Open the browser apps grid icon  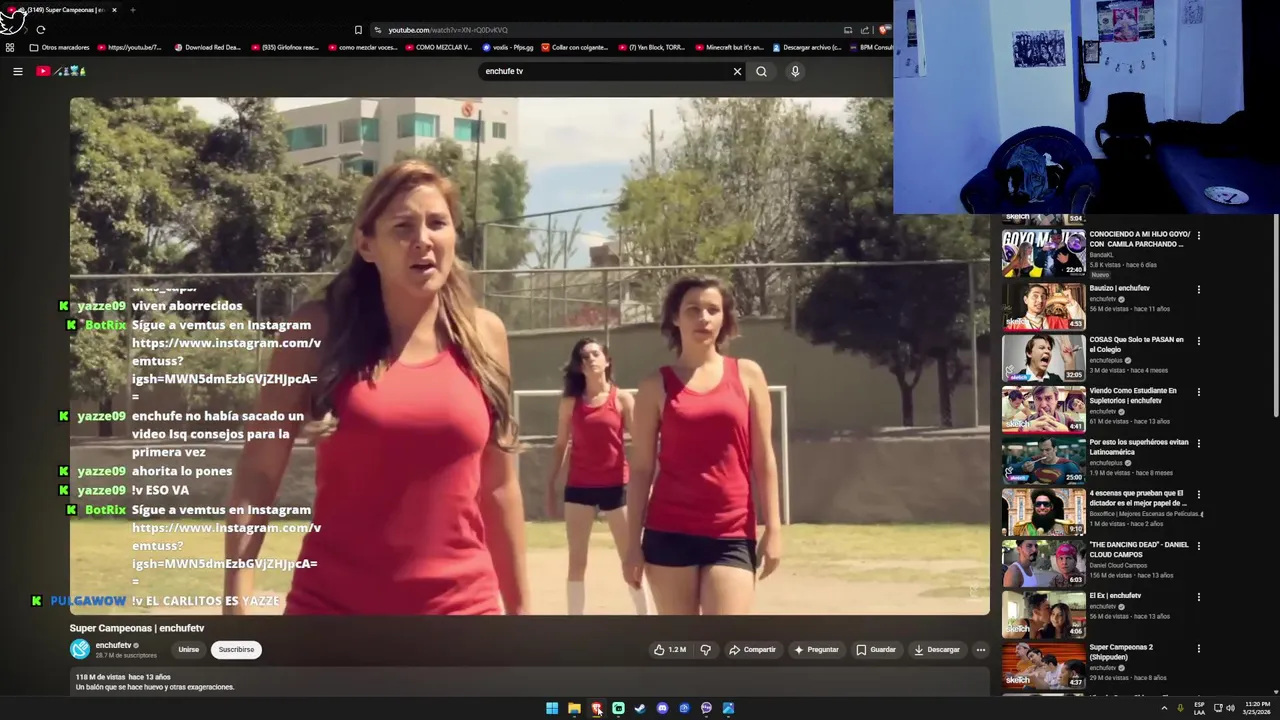pyautogui.click(x=10, y=47)
